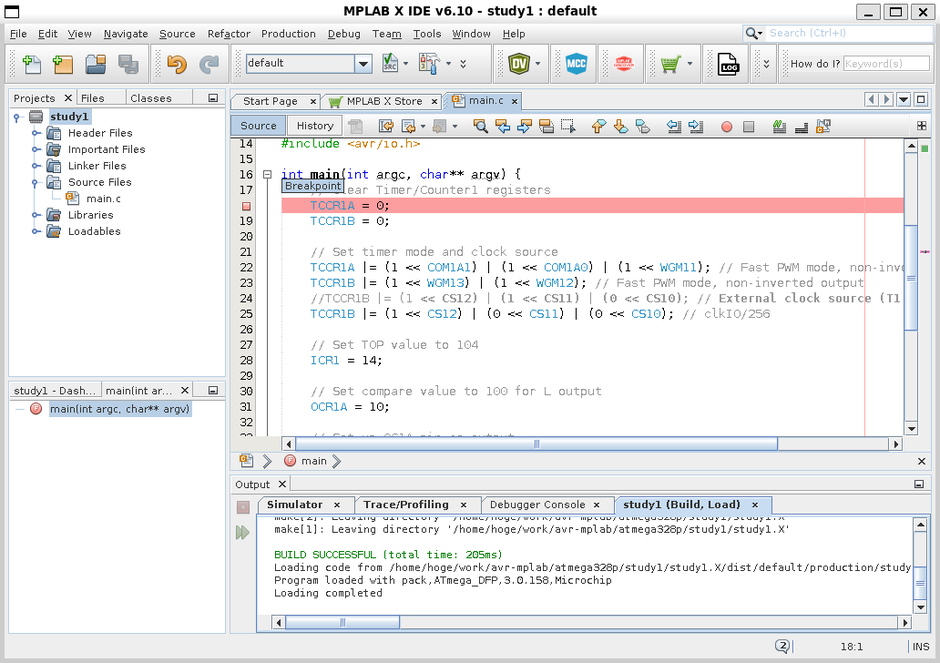Toggle the breakpoint marker on line 18

pyautogui.click(x=246, y=206)
